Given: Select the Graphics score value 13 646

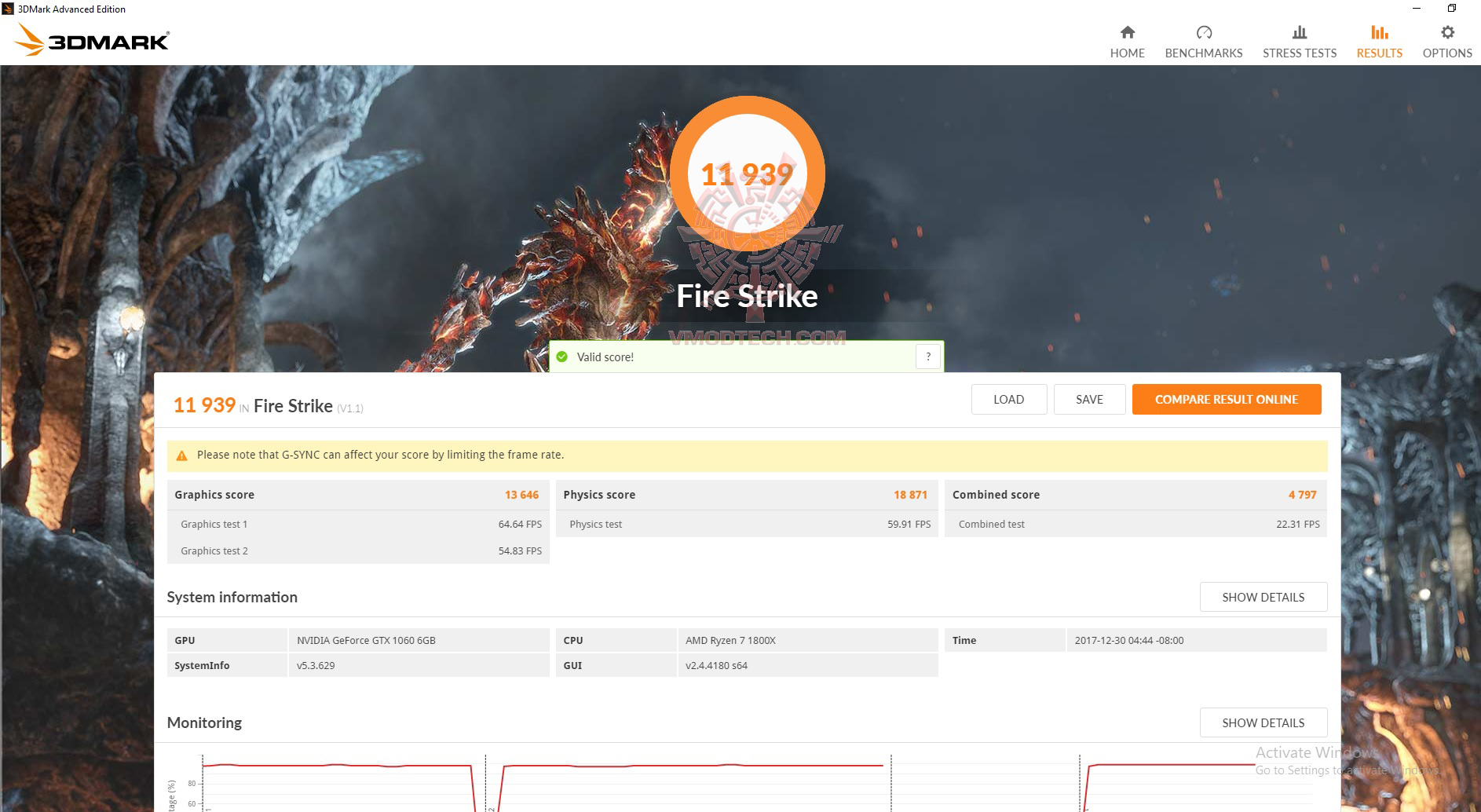Looking at the screenshot, I should point(521,495).
